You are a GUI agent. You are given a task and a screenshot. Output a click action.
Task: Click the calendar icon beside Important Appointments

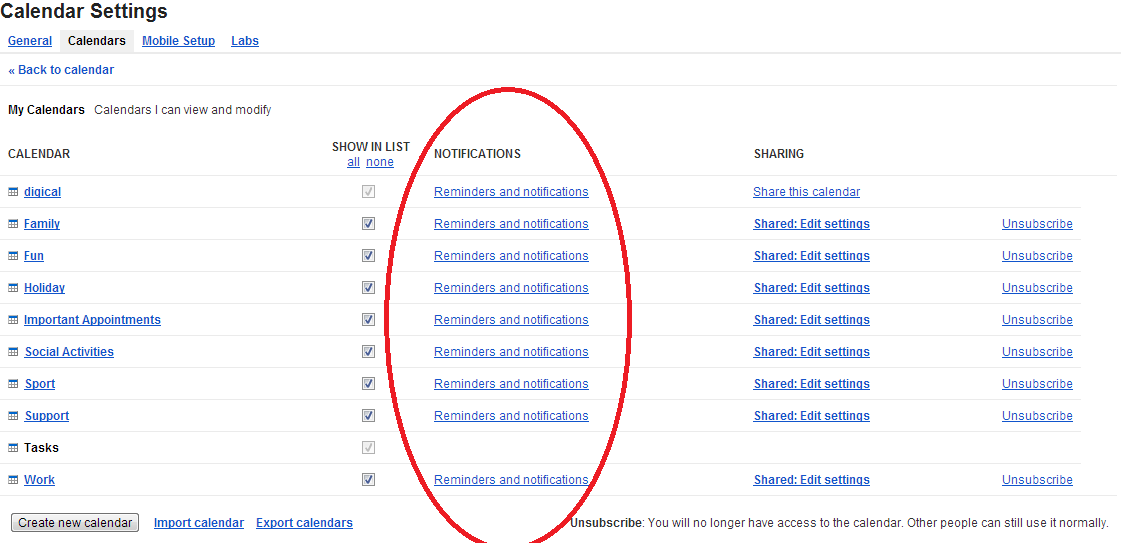pyautogui.click(x=13, y=320)
